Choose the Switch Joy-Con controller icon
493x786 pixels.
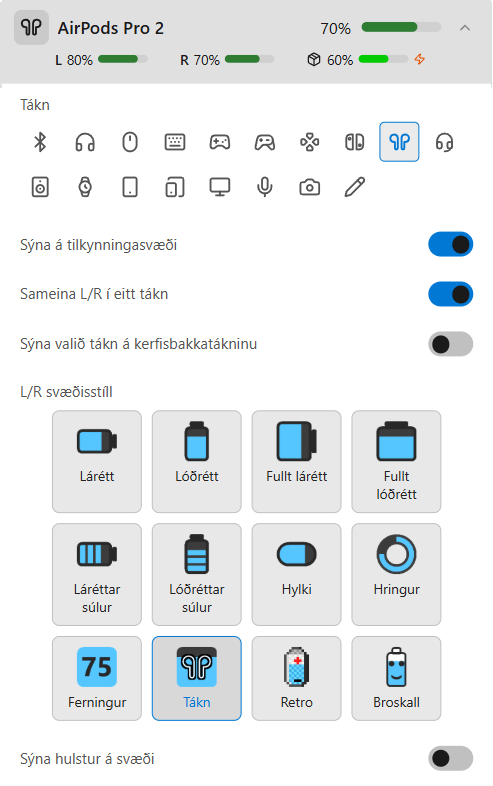pyautogui.click(x=354, y=142)
